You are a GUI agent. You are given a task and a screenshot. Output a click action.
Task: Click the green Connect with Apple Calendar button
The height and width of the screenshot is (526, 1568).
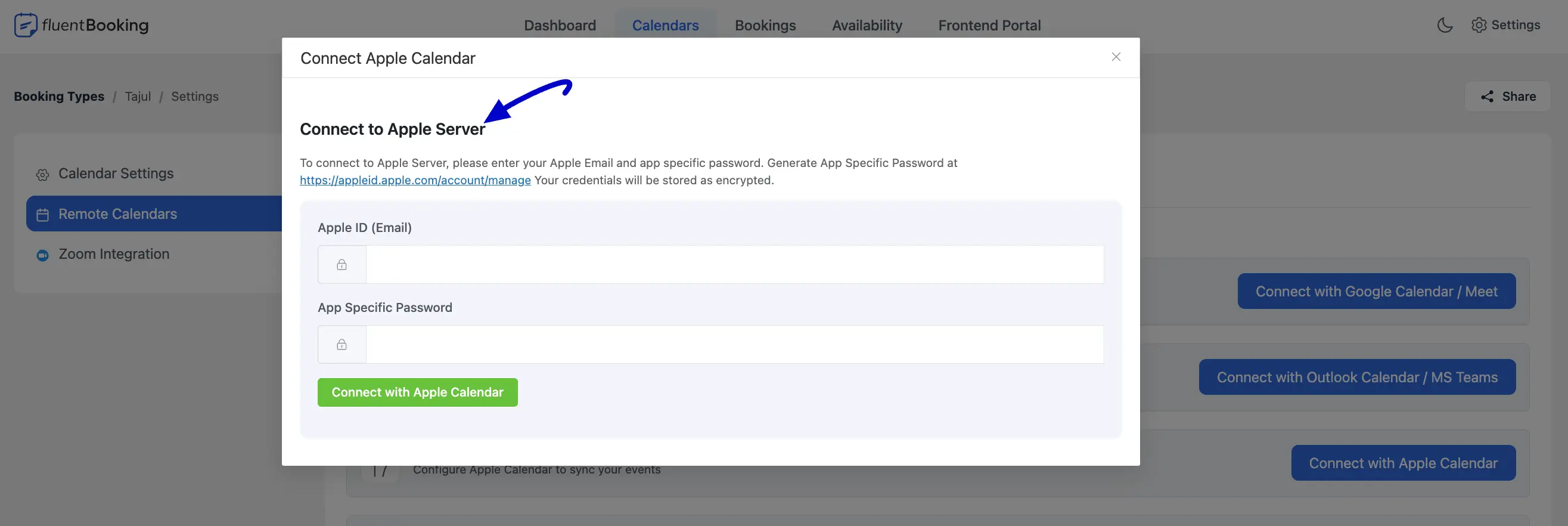[417, 392]
